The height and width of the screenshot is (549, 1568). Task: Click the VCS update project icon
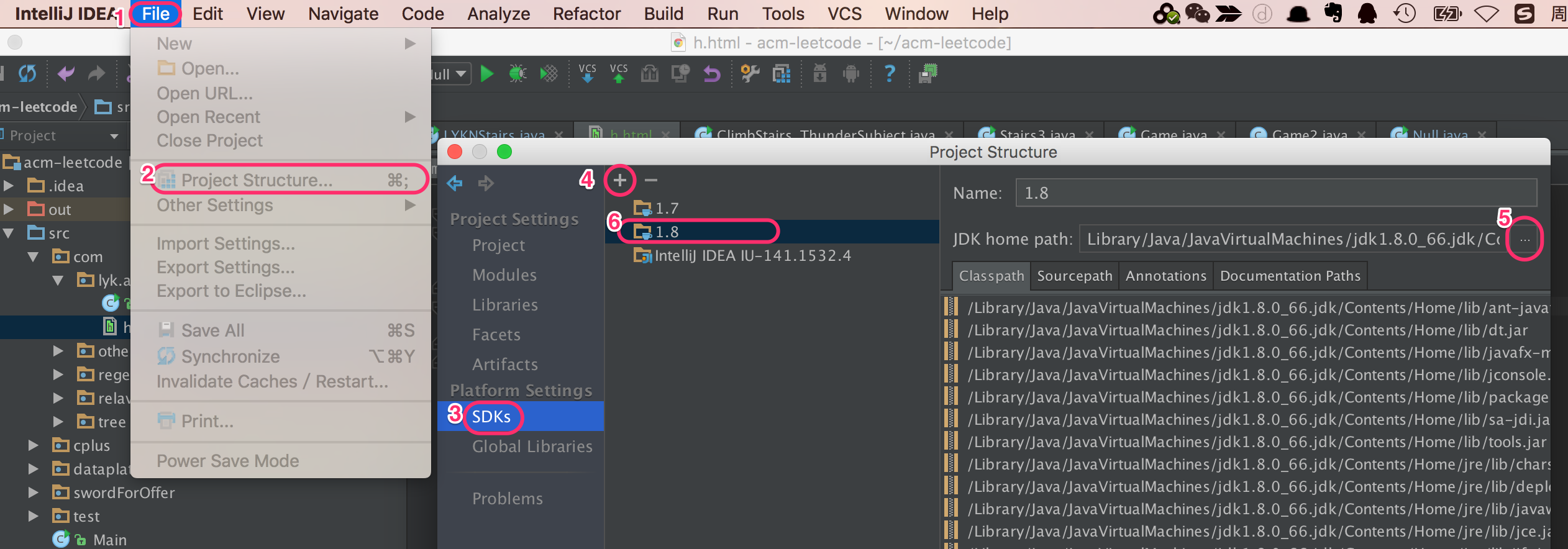point(587,73)
